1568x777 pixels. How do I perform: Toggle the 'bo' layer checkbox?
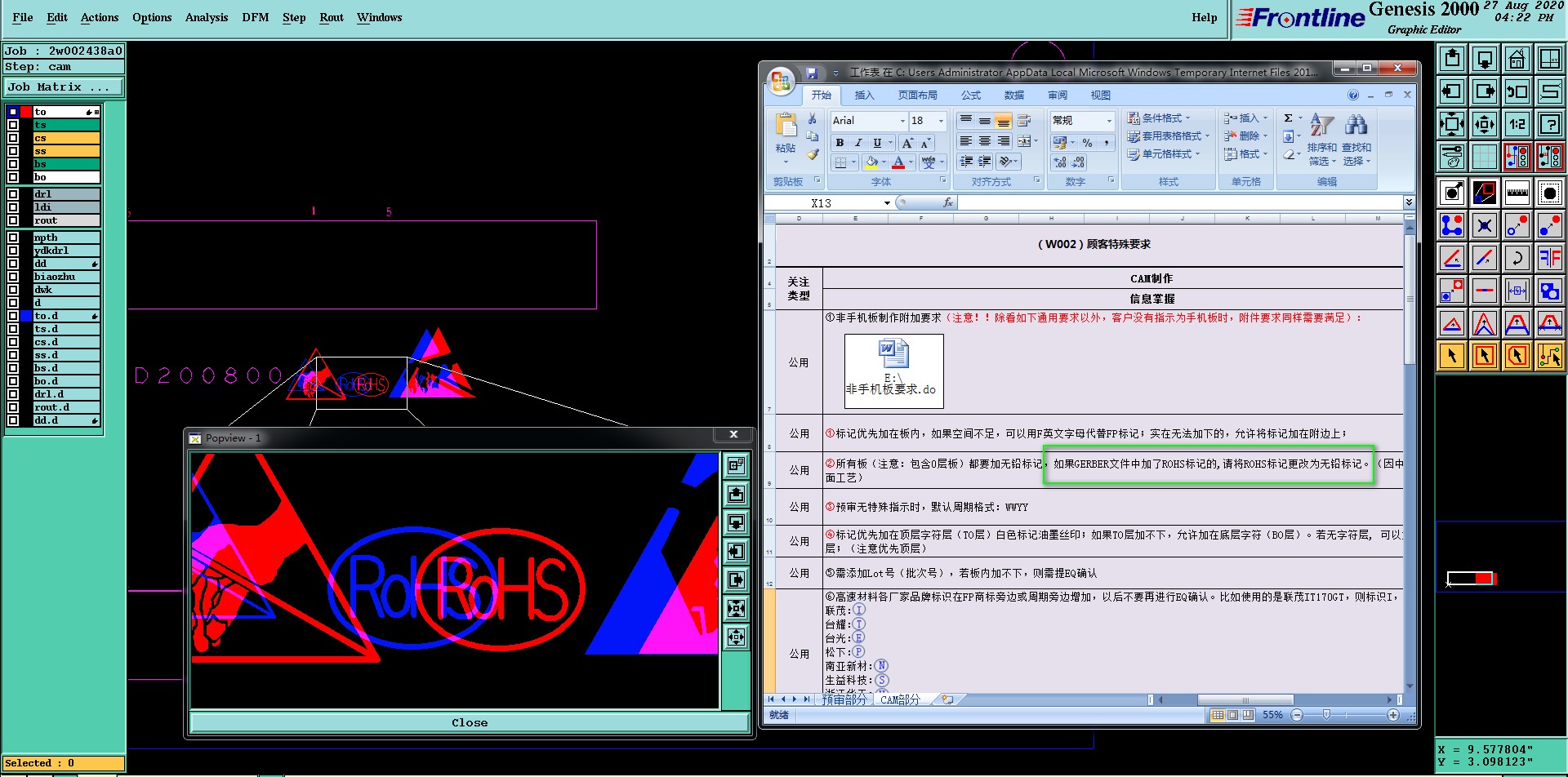[x=13, y=177]
